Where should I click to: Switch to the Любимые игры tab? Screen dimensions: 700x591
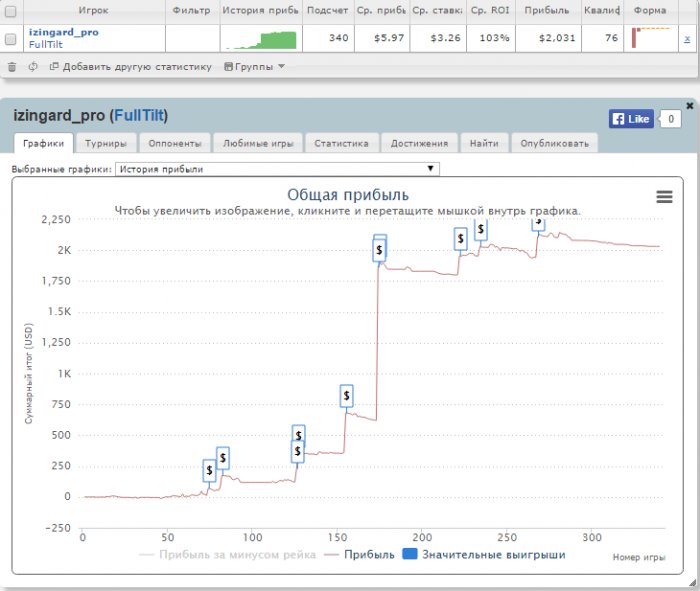(x=258, y=143)
